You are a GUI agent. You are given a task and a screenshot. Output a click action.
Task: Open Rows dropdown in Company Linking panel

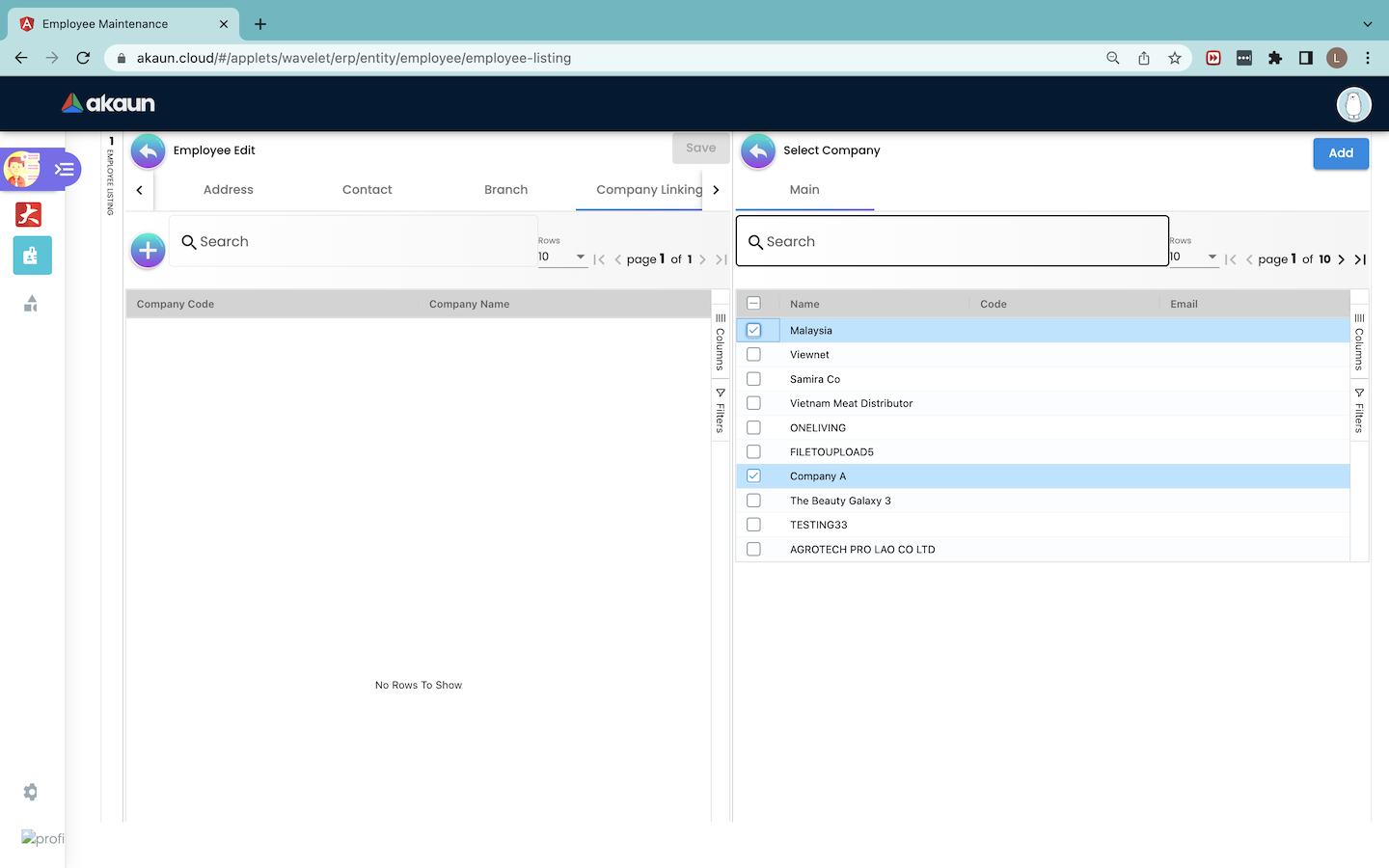click(x=562, y=257)
